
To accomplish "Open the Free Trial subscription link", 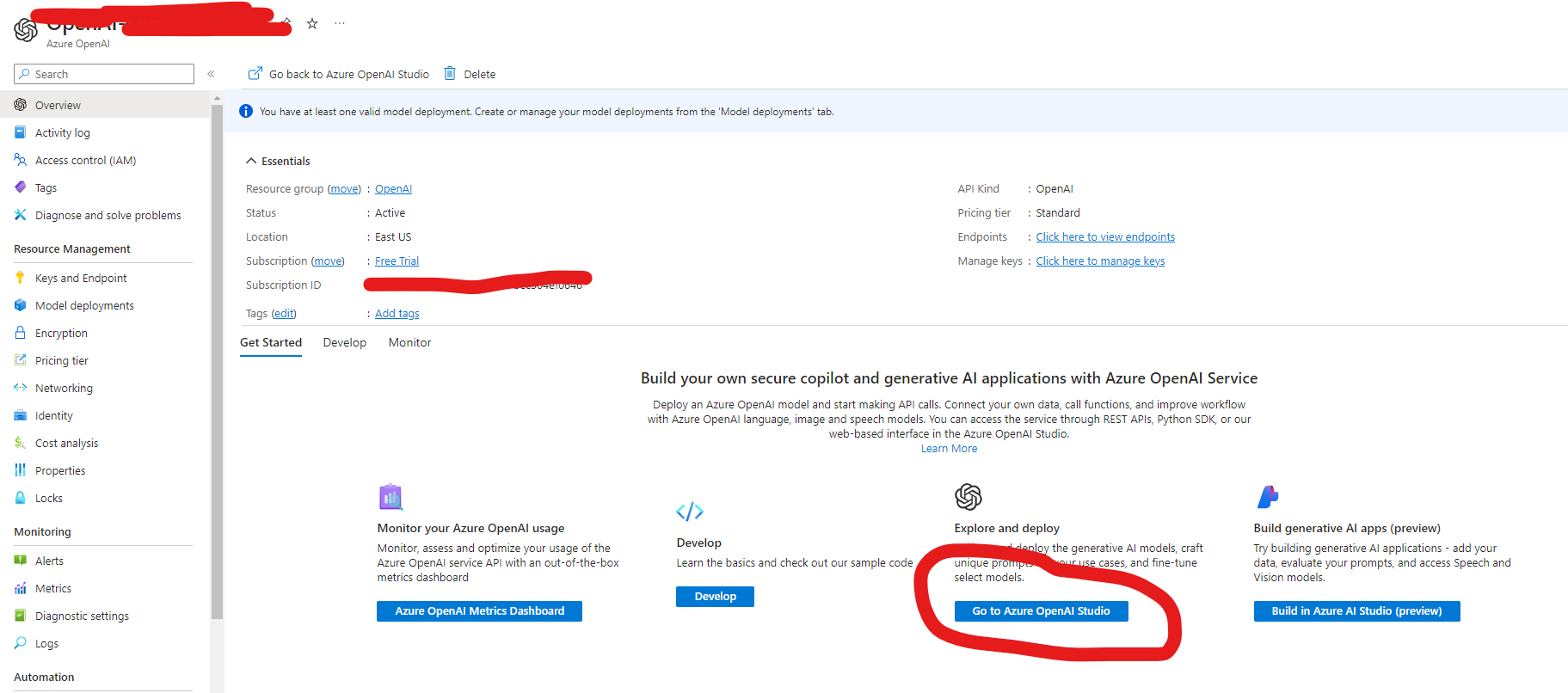I will point(397,261).
